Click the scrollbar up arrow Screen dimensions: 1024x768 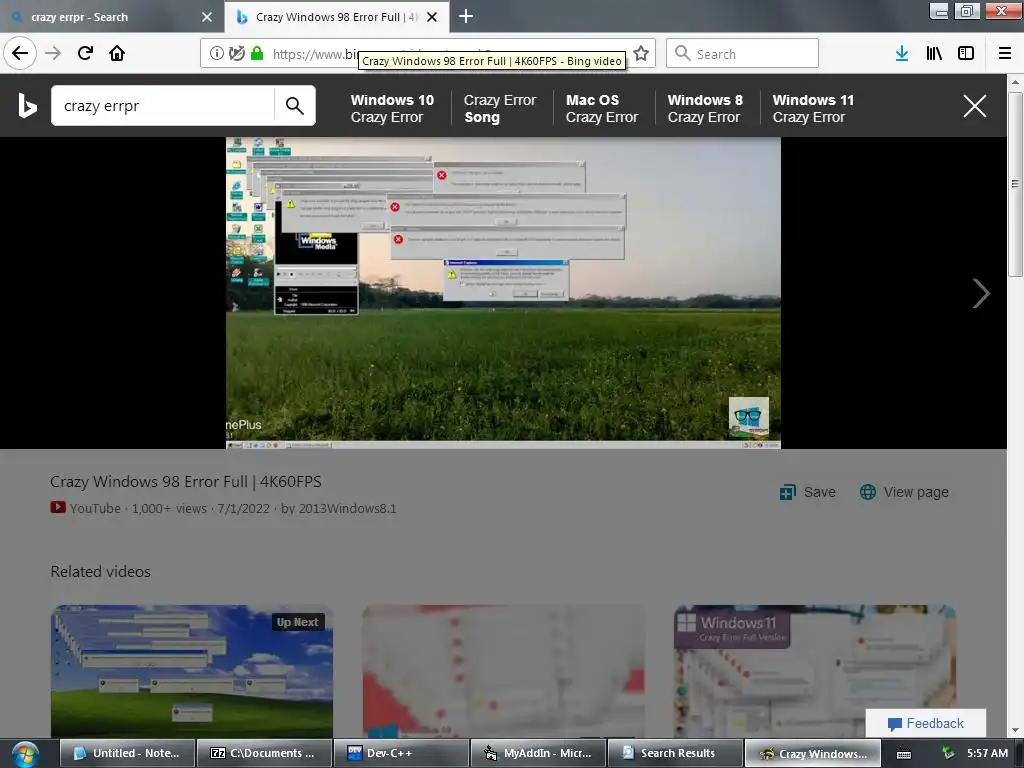tap(1015, 82)
